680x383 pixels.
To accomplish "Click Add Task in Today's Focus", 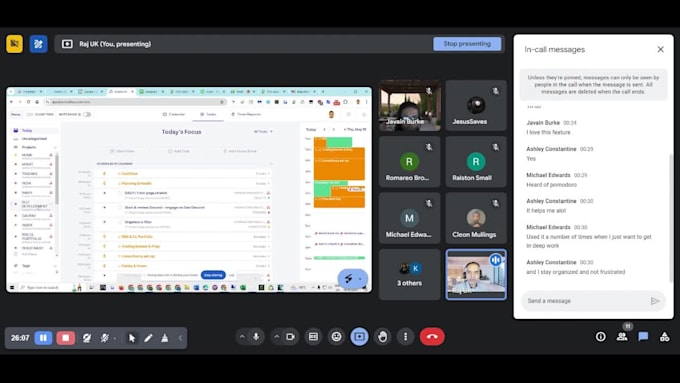I will point(179,151).
